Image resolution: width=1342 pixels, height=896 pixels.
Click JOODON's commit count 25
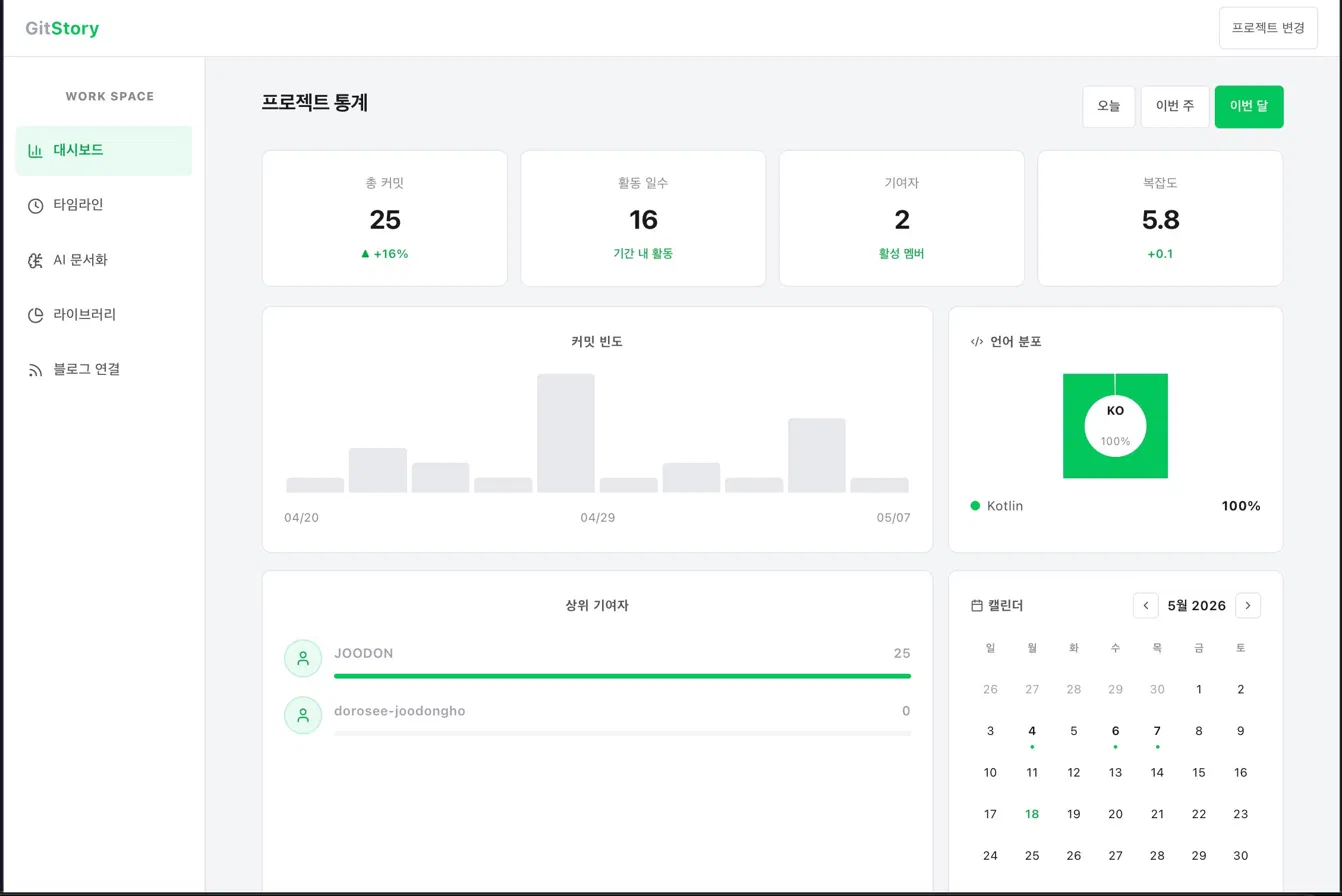coord(902,653)
